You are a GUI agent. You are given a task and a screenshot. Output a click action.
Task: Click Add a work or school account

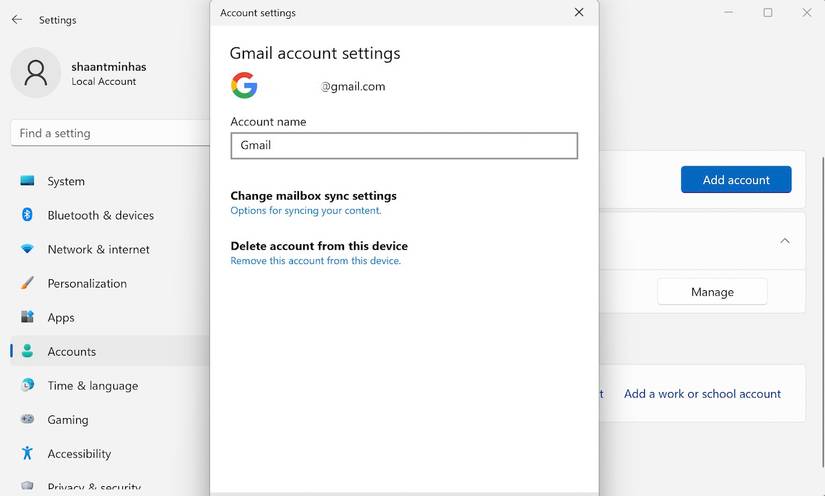(x=702, y=394)
